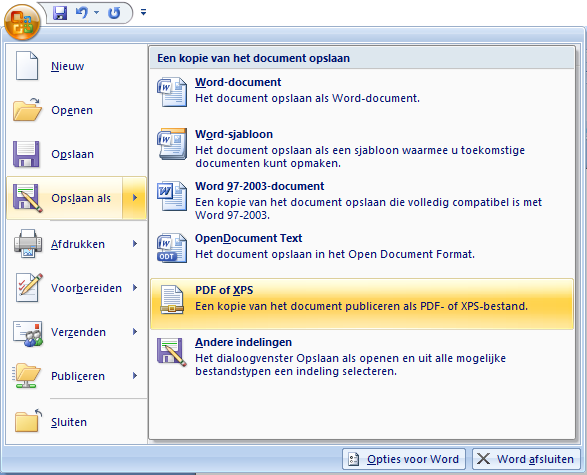Choose Voorbereiden from the Office menu
Screen dimensions: 587x475
86,288
